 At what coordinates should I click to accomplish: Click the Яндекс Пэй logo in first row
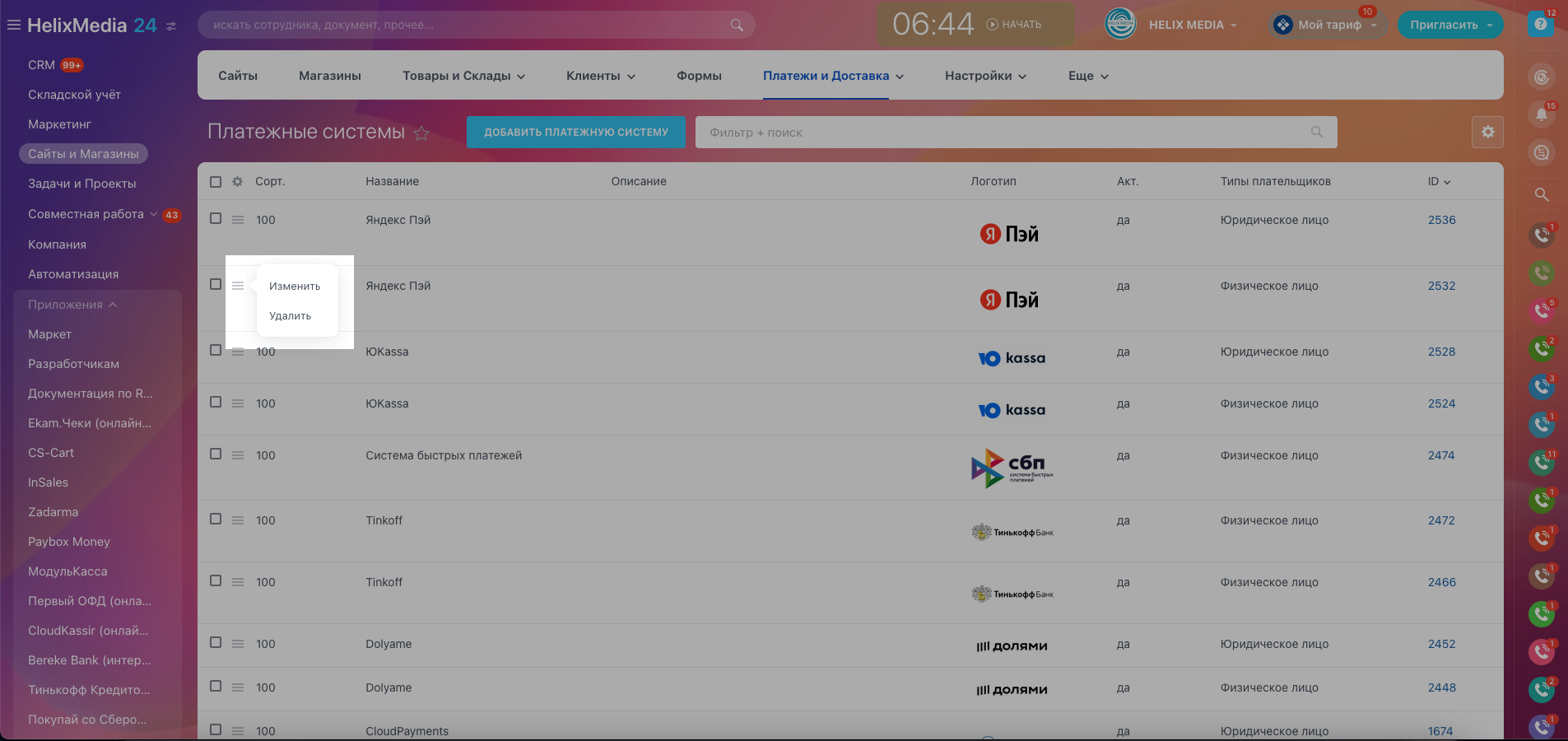(1009, 235)
